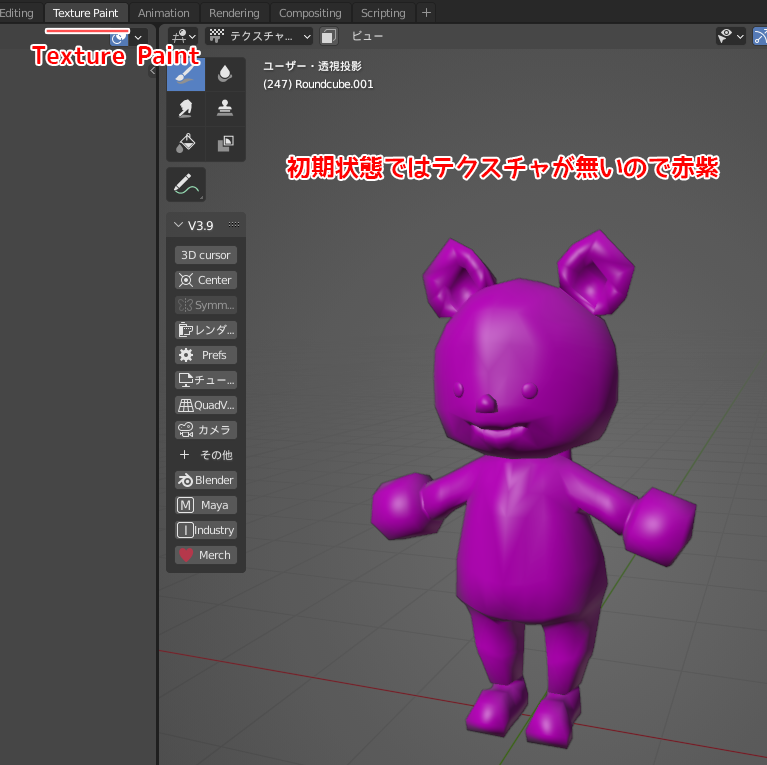Switch to the Animation workspace tab
Viewport: 767px width, 765px height.
[x=164, y=13]
